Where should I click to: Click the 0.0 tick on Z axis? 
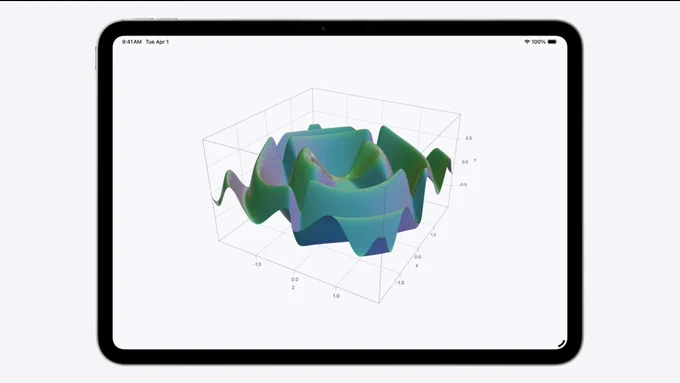(x=294, y=279)
